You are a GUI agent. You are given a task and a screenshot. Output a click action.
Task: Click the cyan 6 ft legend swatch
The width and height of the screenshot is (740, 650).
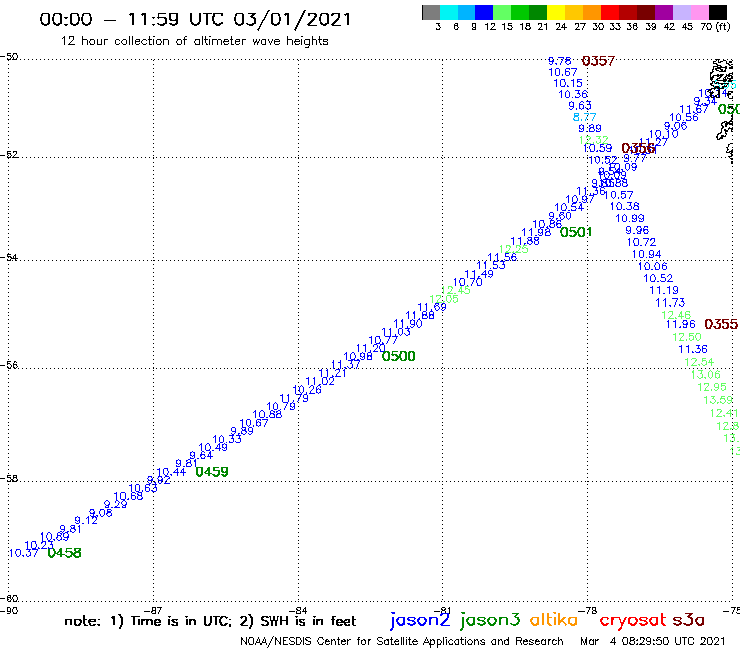(x=449, y=12)
